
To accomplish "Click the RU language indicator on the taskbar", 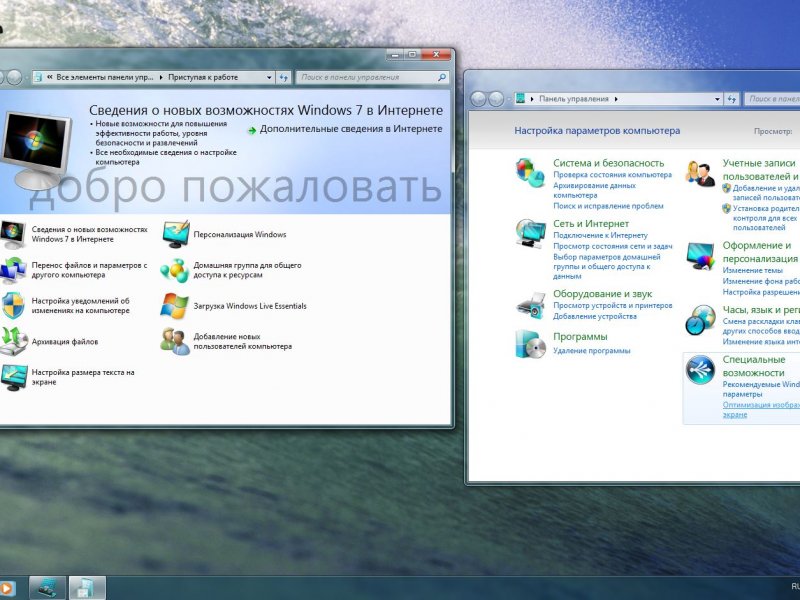I will [x=795, y=586].
